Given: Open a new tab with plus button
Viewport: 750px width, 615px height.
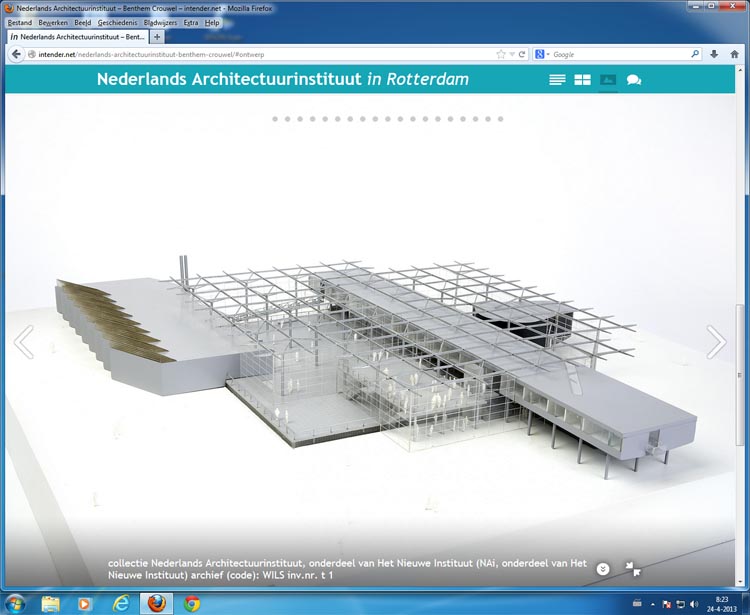Looking at the screenshot, I should [x=157, y=37].
